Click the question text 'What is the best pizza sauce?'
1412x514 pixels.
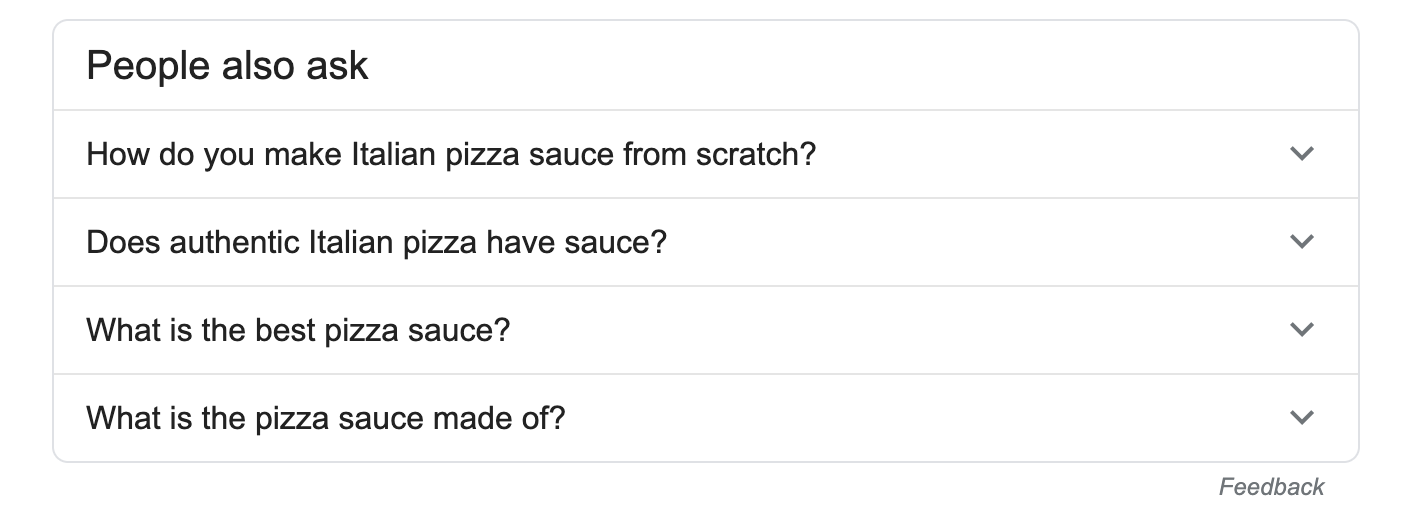pos(298,330)
